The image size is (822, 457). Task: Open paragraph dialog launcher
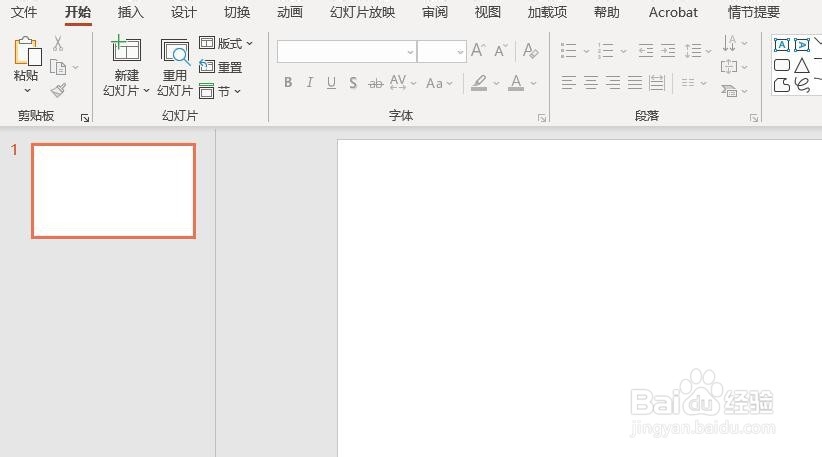tap(754, 118)
